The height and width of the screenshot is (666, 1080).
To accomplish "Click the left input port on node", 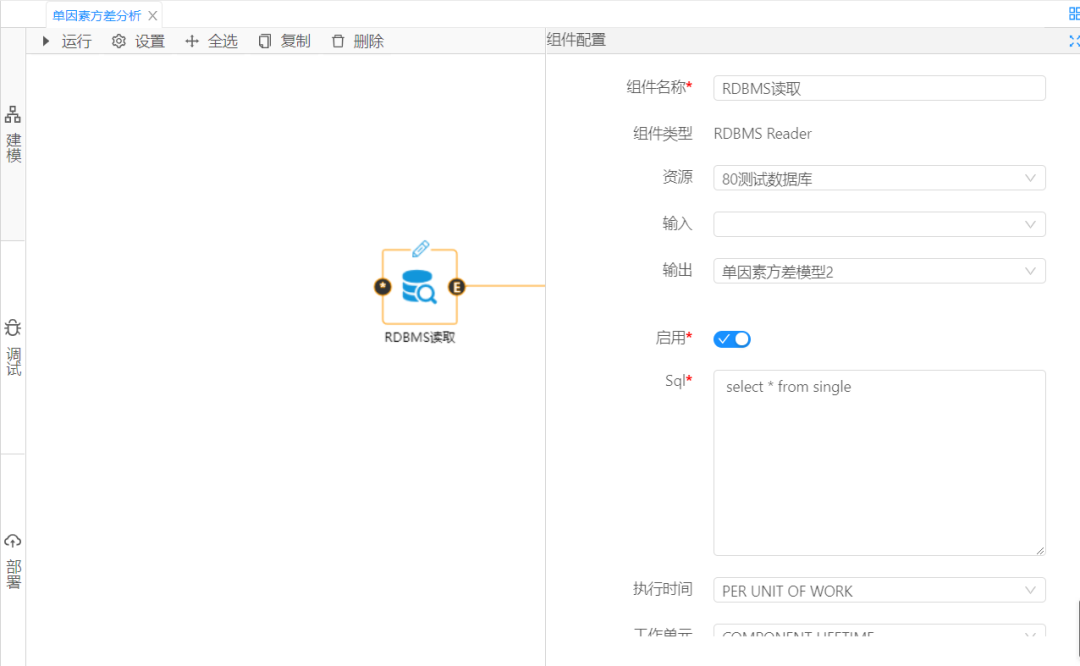I will pyautogui.click(x=382, y=287).
